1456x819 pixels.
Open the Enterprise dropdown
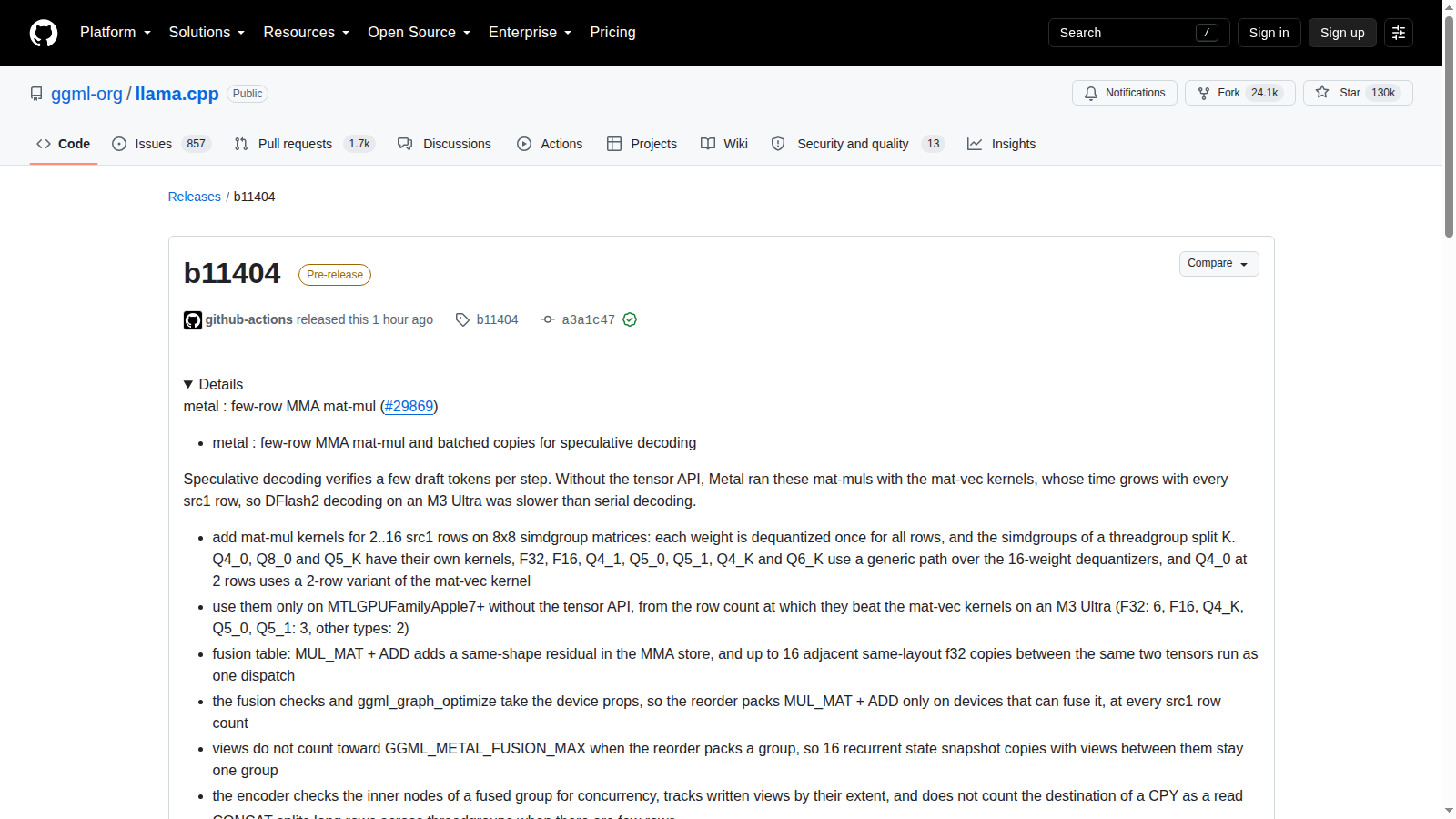531,33
